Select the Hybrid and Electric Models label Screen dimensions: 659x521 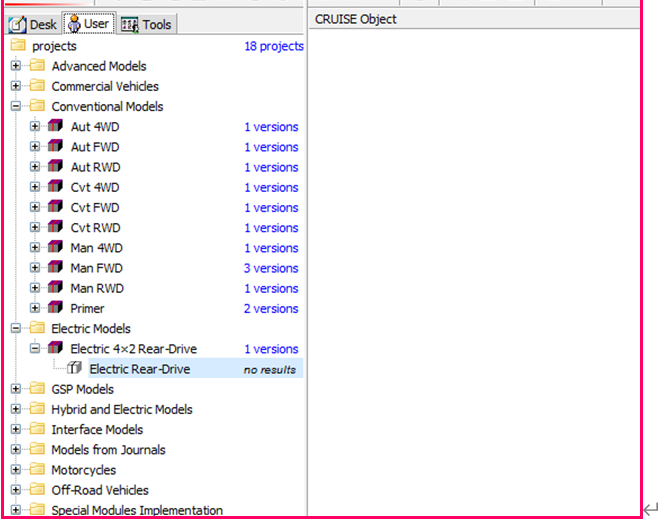(x=122, y=409)
